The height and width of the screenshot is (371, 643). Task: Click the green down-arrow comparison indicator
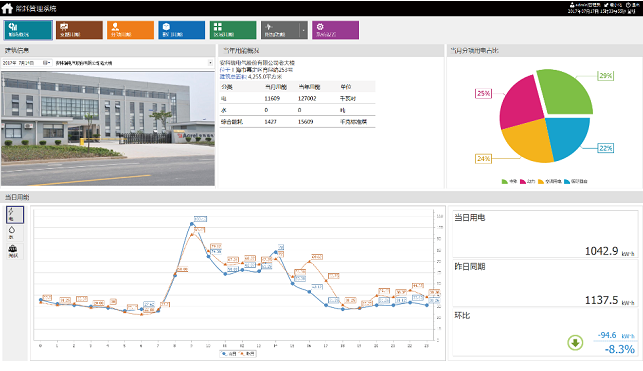575,342
